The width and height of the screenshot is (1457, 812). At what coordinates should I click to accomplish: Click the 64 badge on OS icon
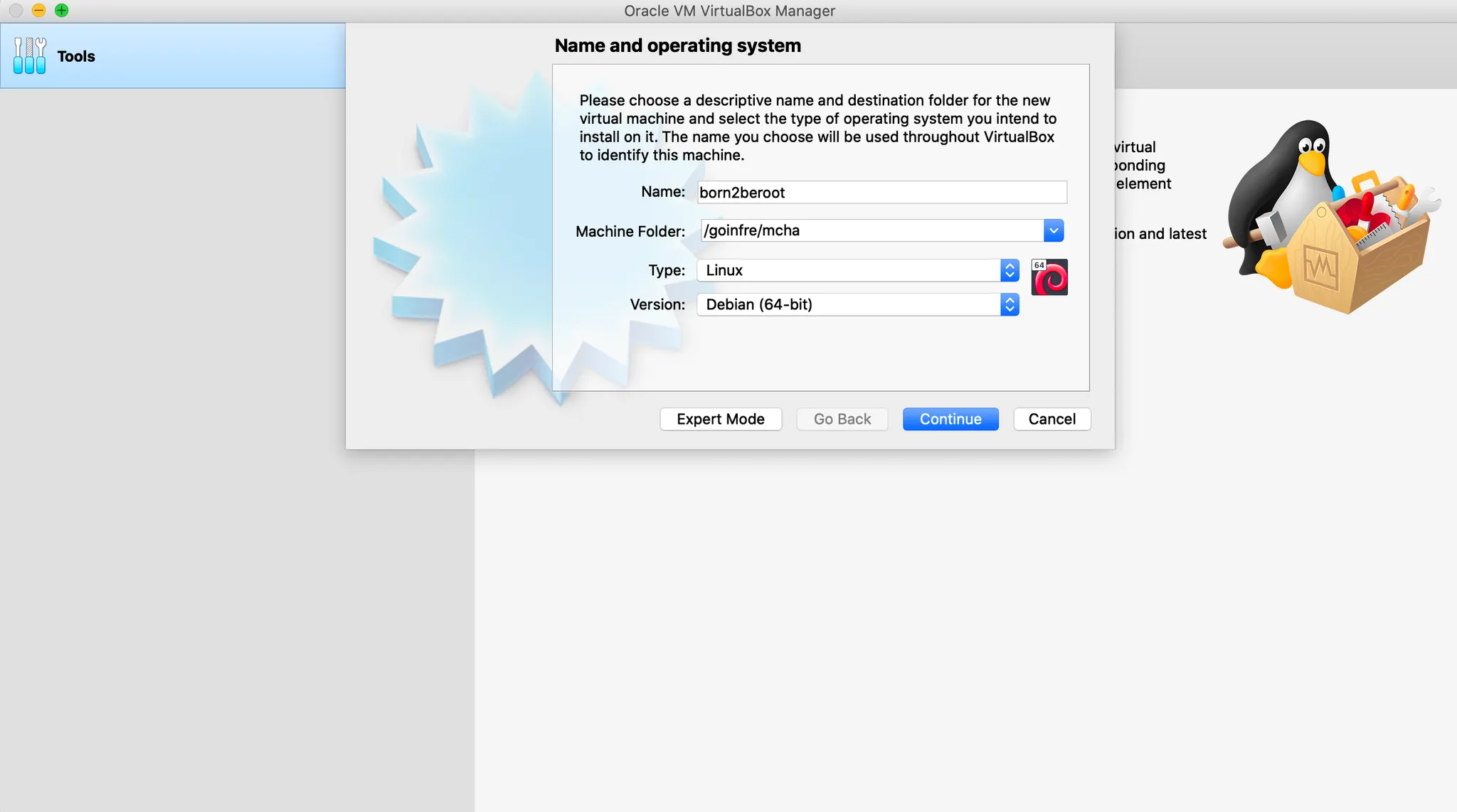1039,265
